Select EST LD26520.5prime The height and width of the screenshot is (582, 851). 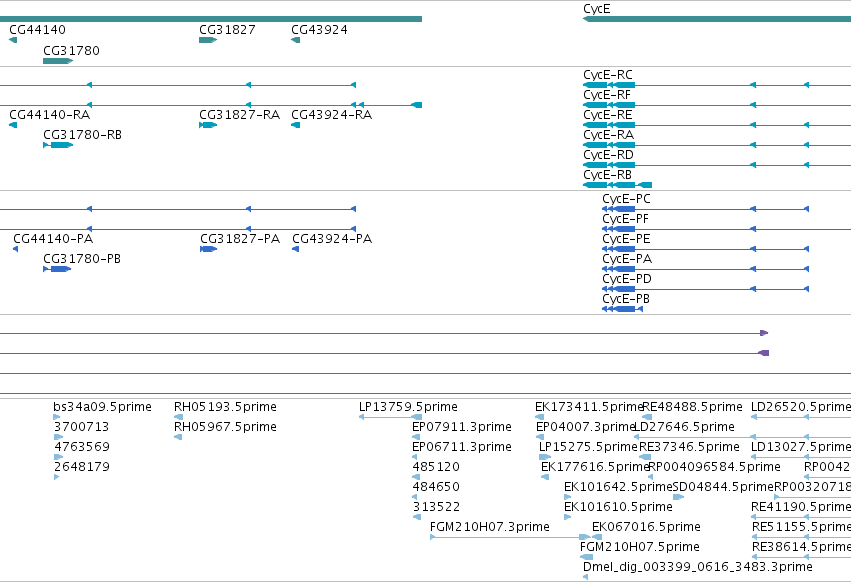[801, 407]
